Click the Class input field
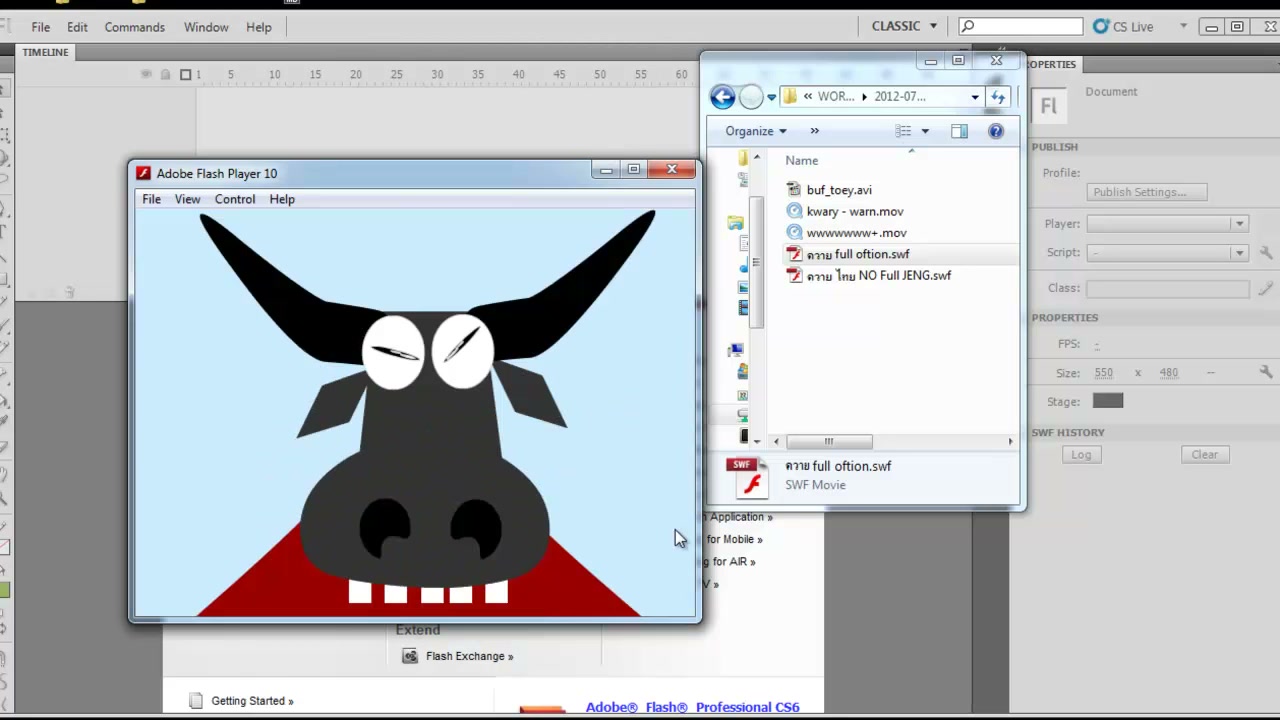The image size is (1280, 720). [1167, 288]
